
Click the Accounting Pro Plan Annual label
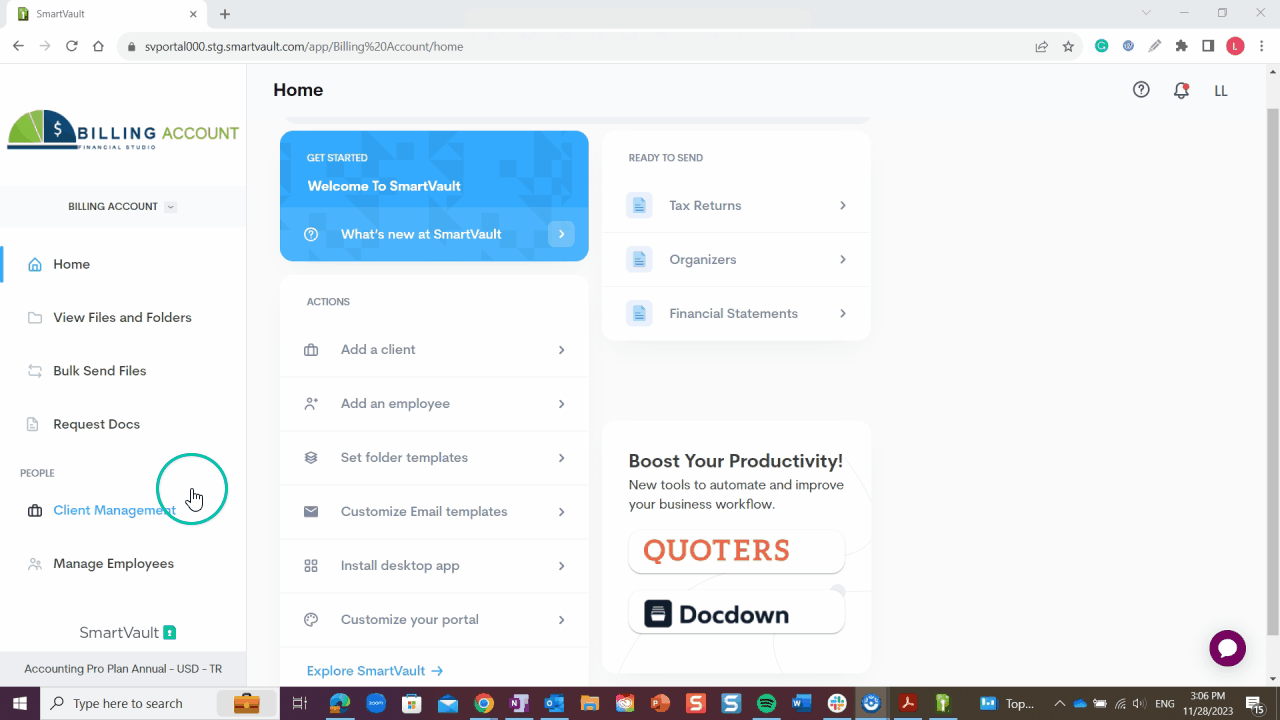coord(123,669)
